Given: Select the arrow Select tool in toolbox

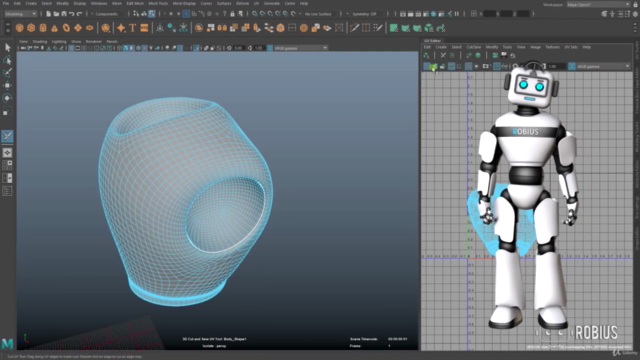Looking at the screenshot, I should pyautogui.click(x=7, y=47).
